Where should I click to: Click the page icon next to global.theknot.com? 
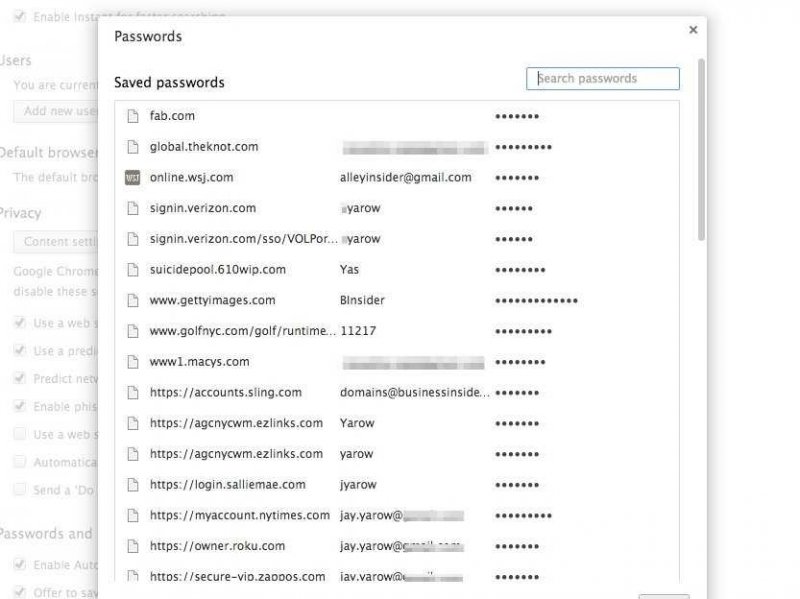point(132,147)
